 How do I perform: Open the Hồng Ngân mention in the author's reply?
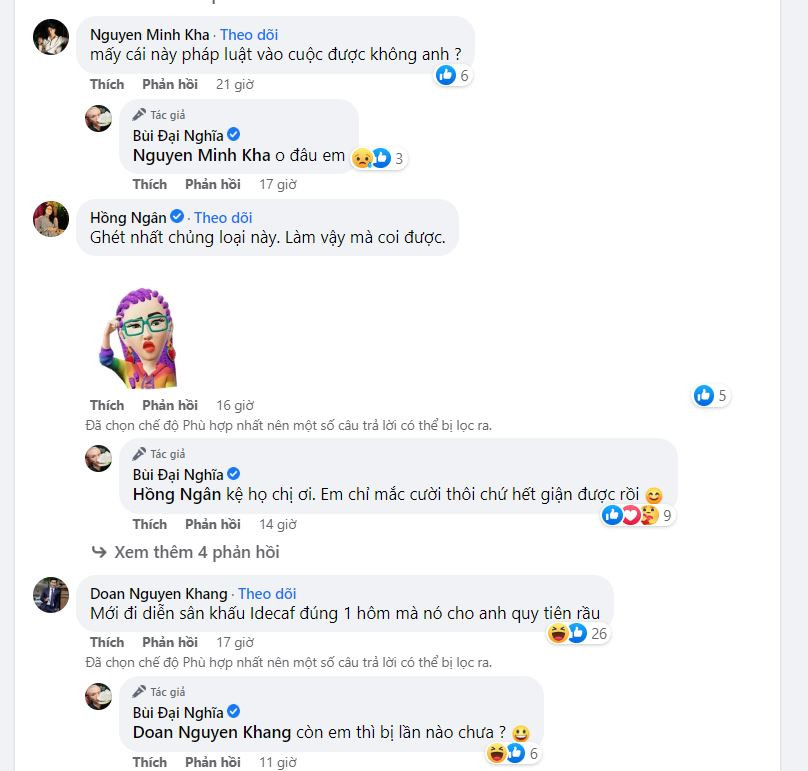[178, 494]
